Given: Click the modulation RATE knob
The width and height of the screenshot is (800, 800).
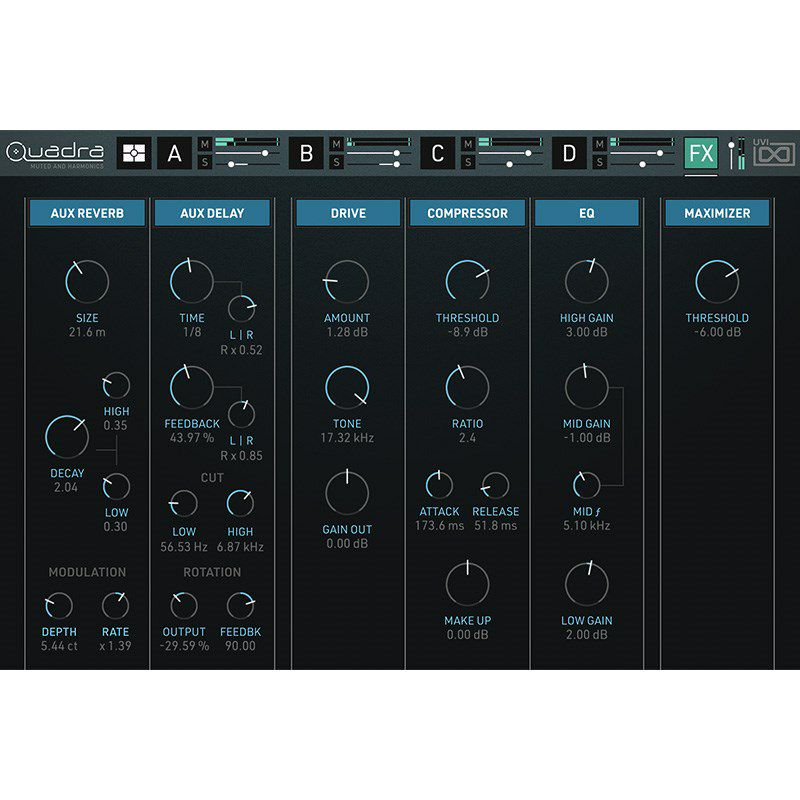Looking at the screenshot, I should (x=115, y=606).
